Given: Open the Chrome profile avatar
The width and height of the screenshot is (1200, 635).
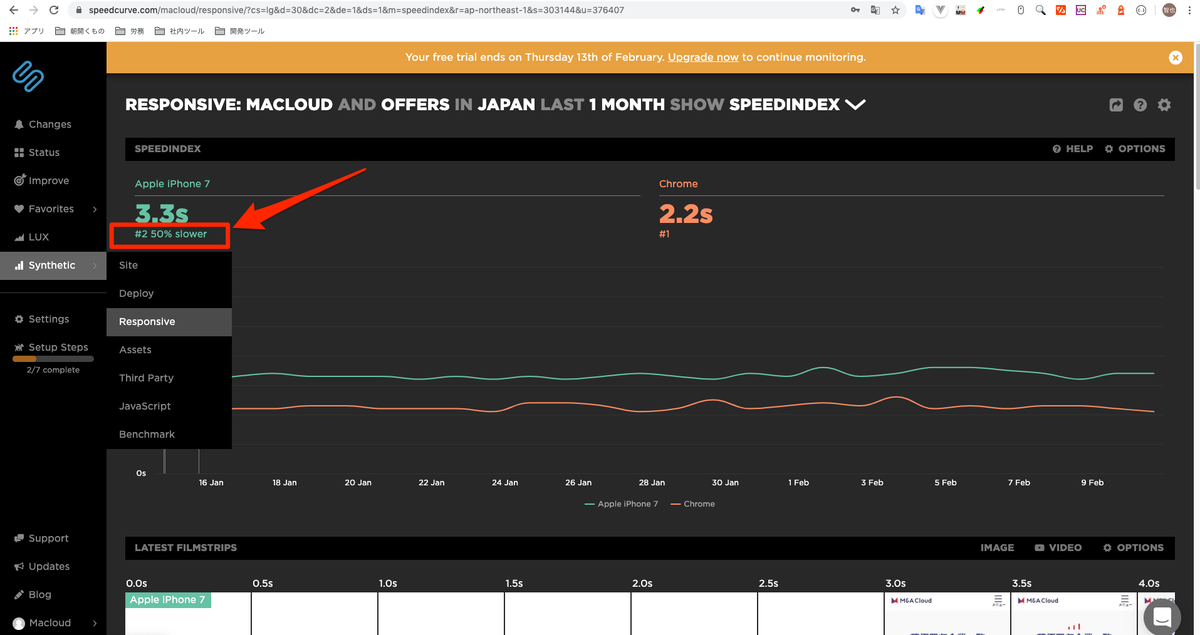Looking at the screenshot, I should click(1169, 10).
